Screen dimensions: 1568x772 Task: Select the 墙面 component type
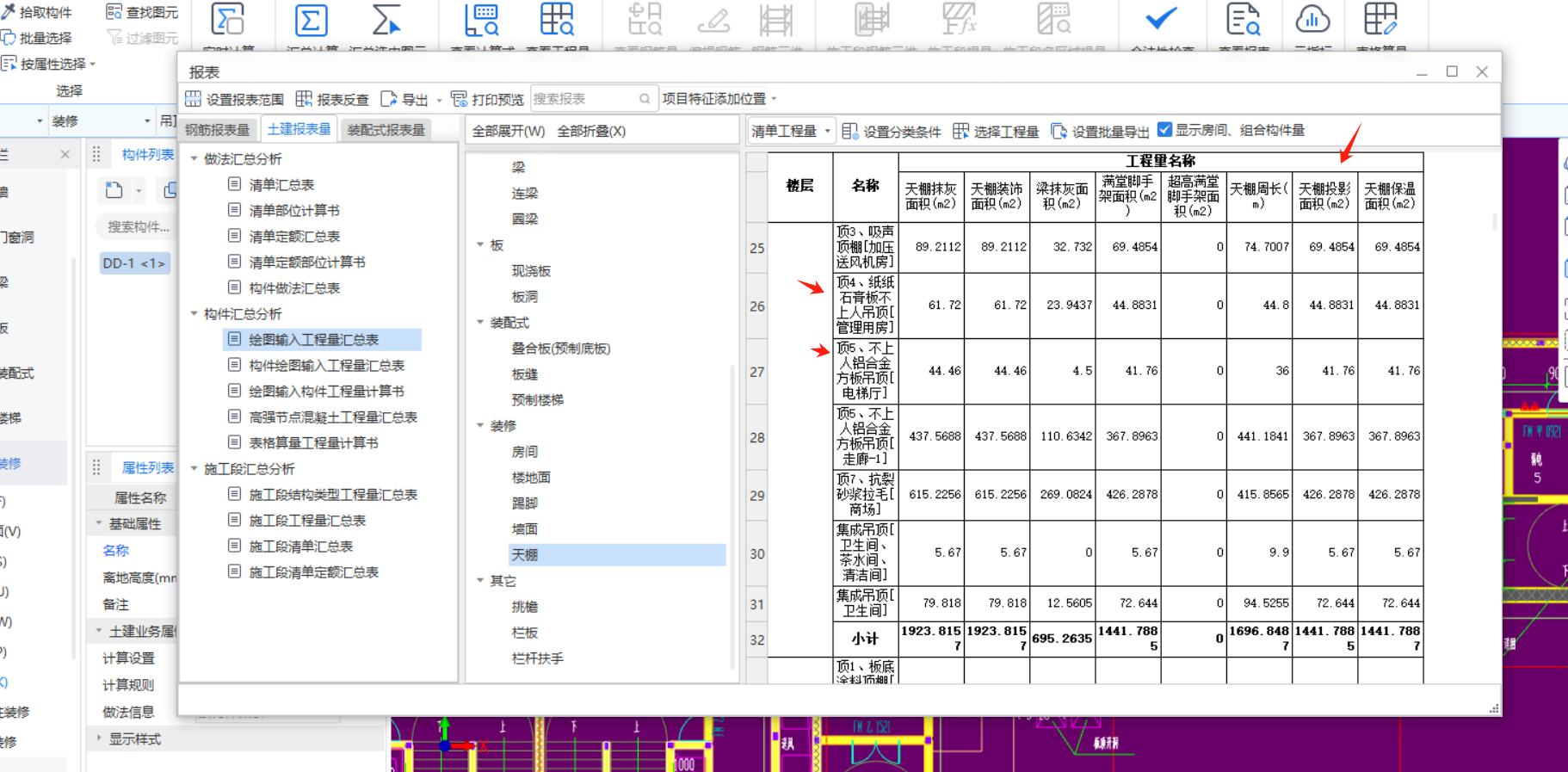(x=525, y=528)
